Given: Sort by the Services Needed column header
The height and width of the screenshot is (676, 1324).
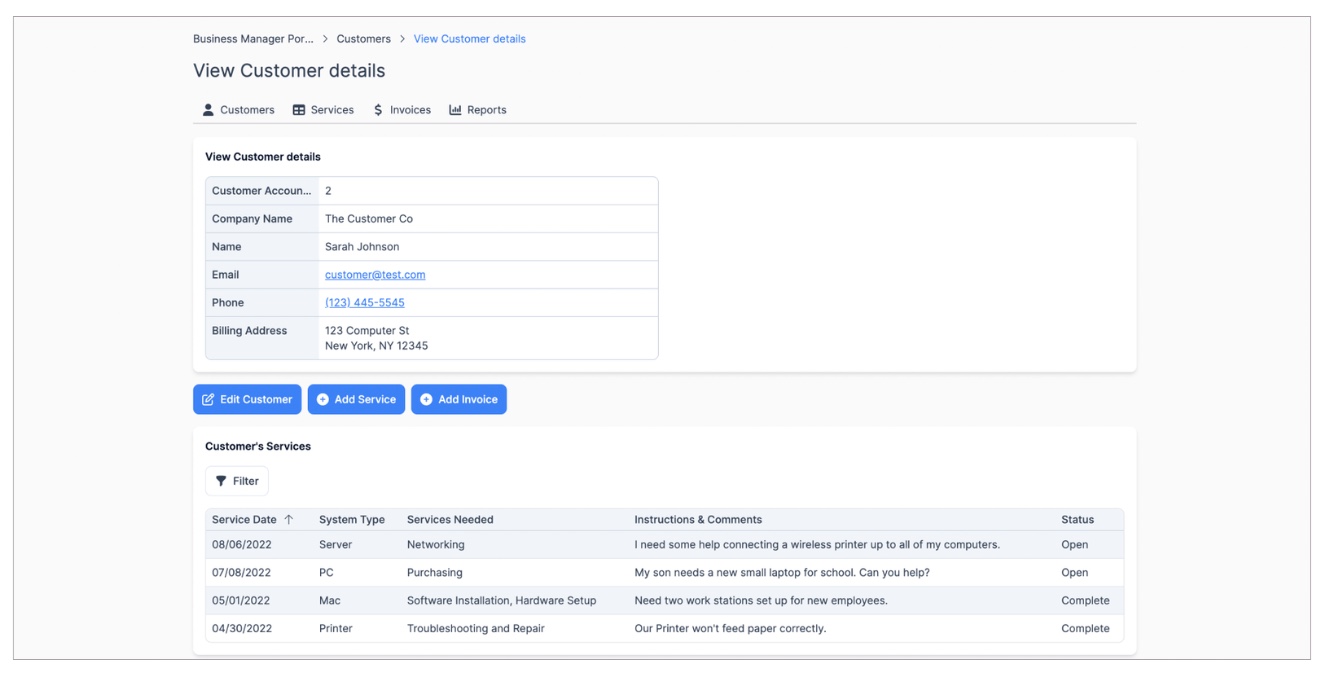Looking at the screenshot, I should [x=450, y=520].
